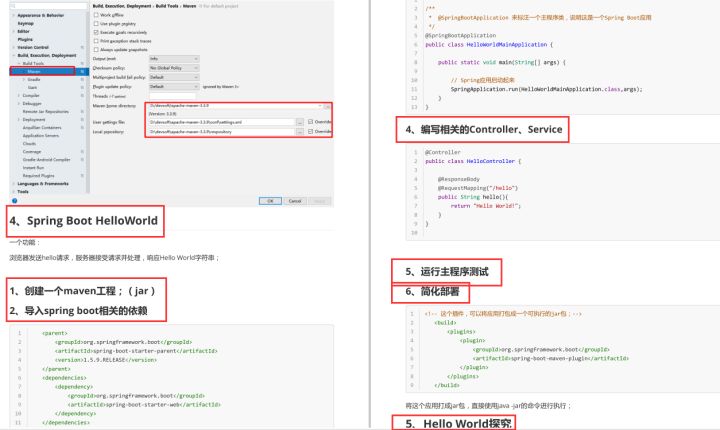Expand the Gradle tree node
The height and width of the screenshot is (430, 720).
(24, 79)
